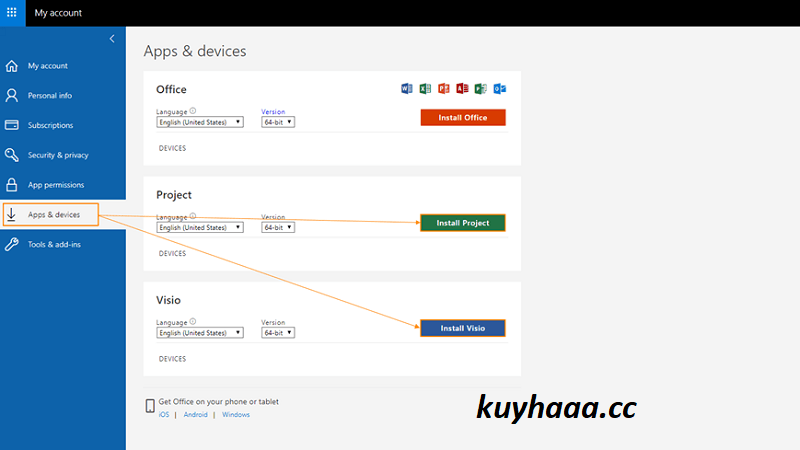
Task: Open App permissions page
Action: click(56, 185)
